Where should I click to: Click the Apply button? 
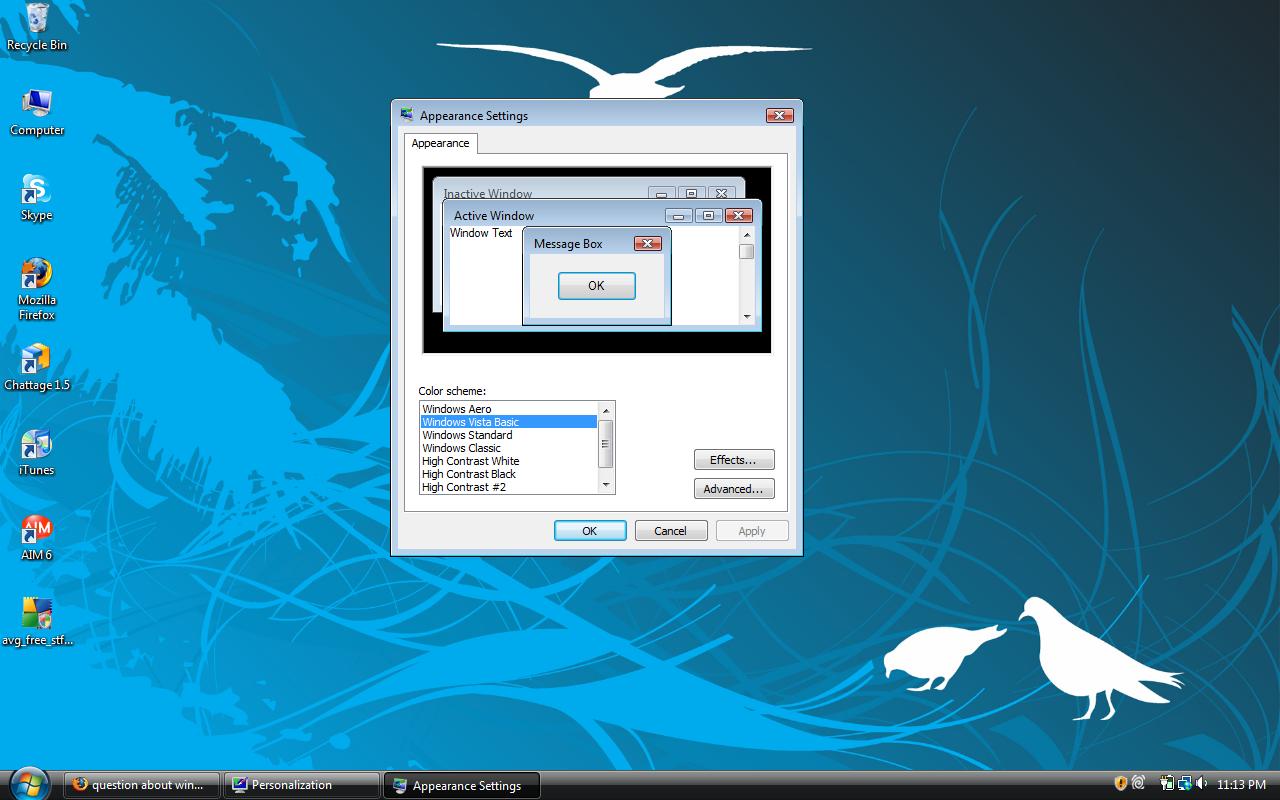pos(752,531)
